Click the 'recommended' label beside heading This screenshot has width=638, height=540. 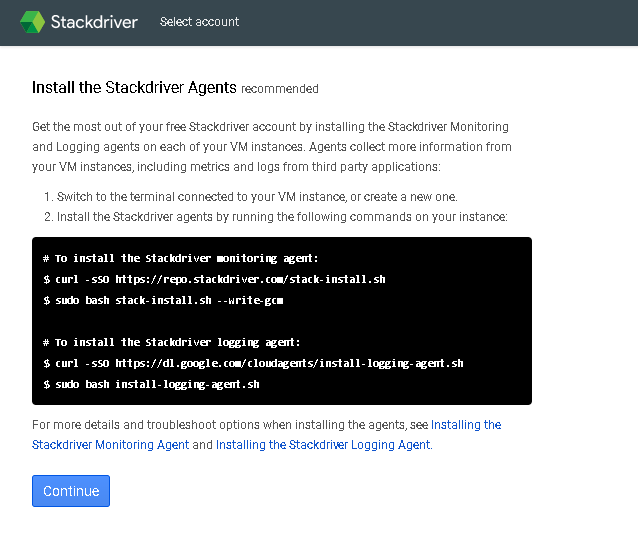(280, 89)
